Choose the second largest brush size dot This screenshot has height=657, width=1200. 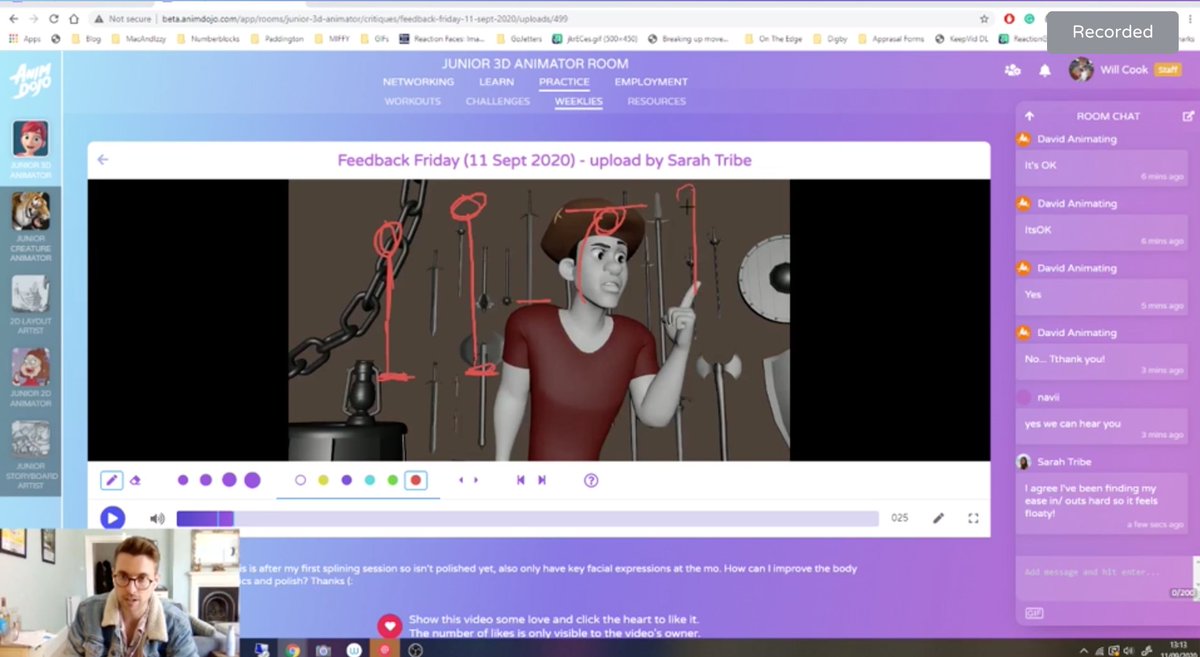pyautogui.click(x=228, y=480)
